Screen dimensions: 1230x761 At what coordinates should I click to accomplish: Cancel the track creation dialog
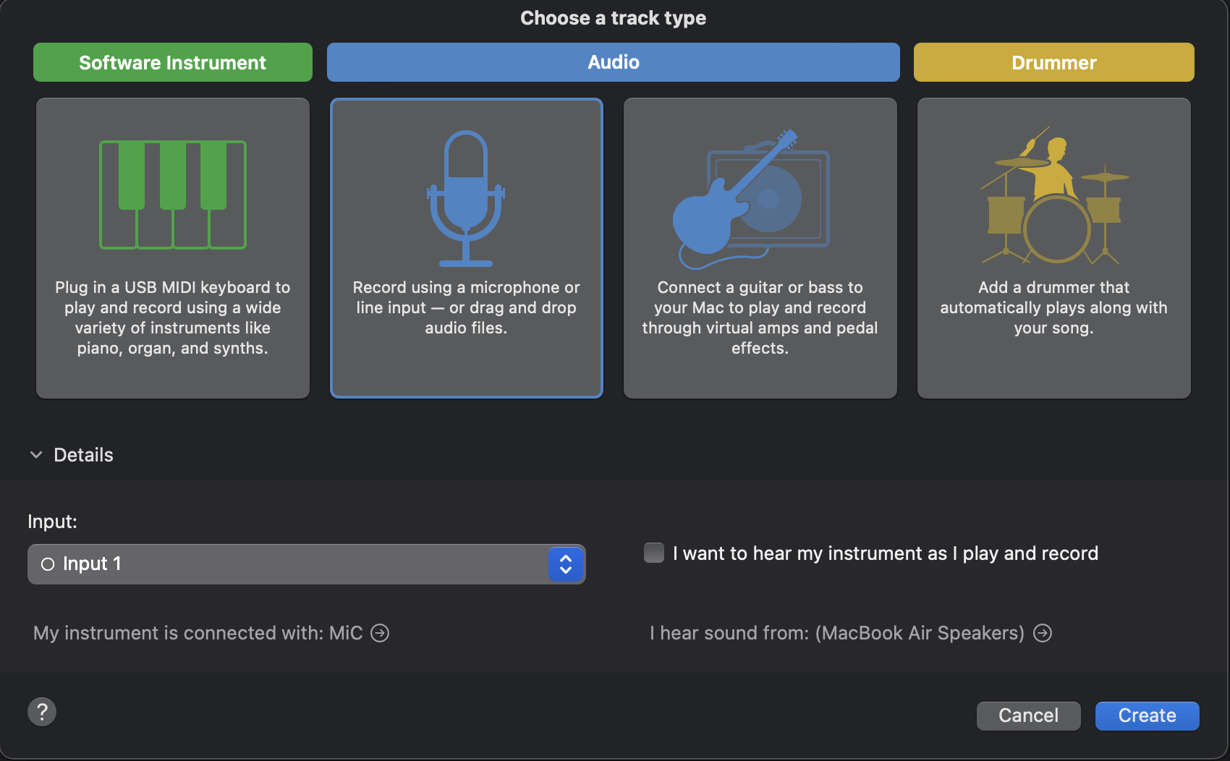[1028, 715]
